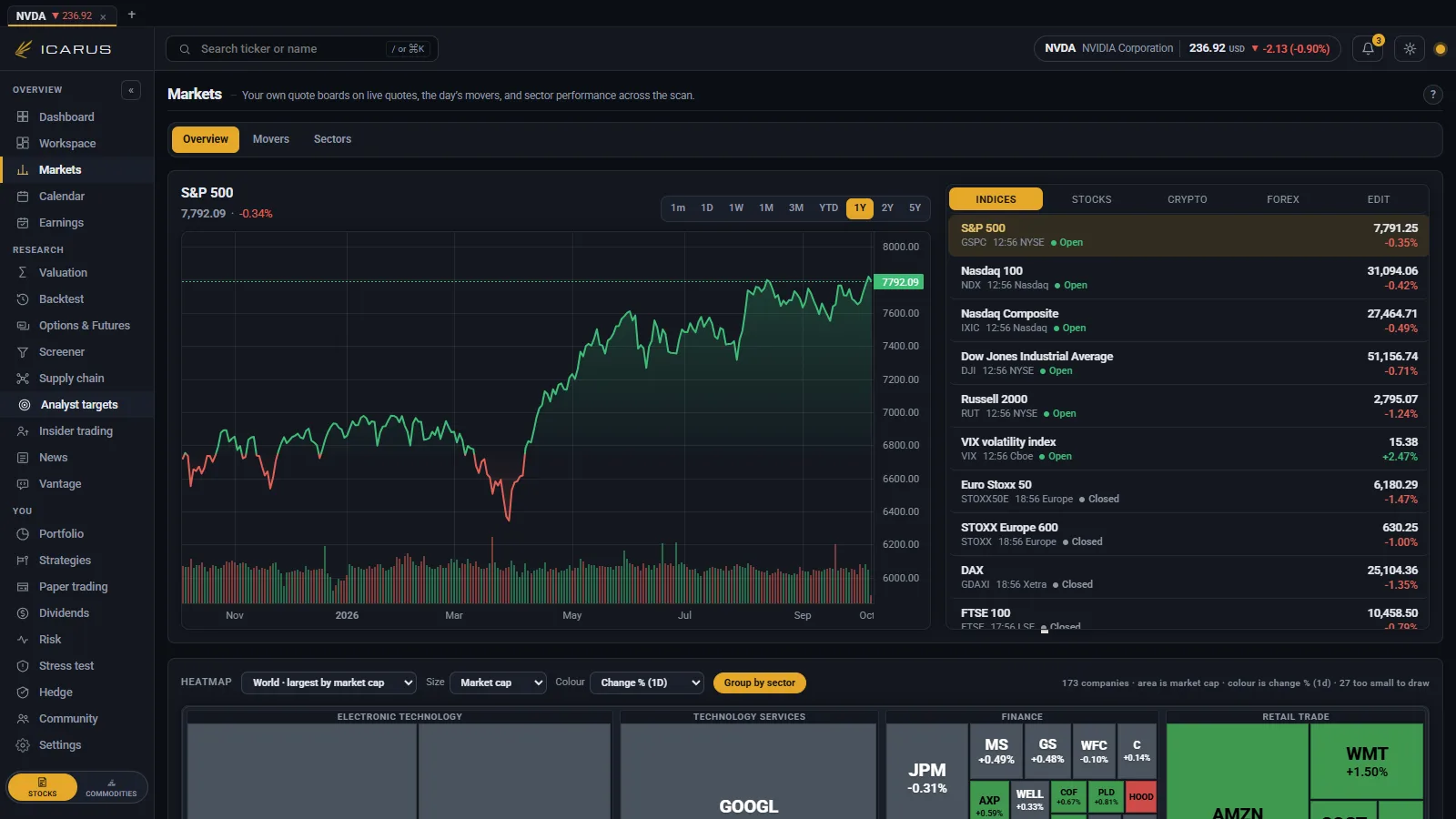Open the Earnings section
The image size is (1456, 819).
point(77,223)
